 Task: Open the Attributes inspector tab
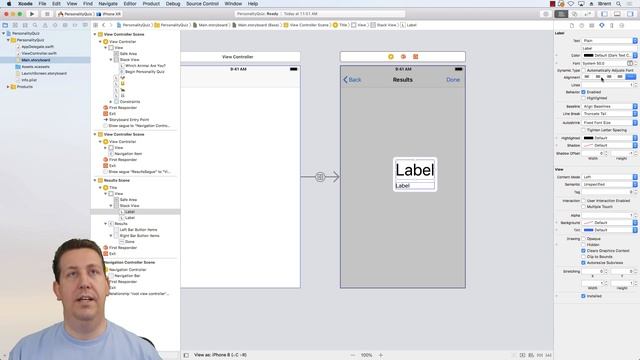602,25
